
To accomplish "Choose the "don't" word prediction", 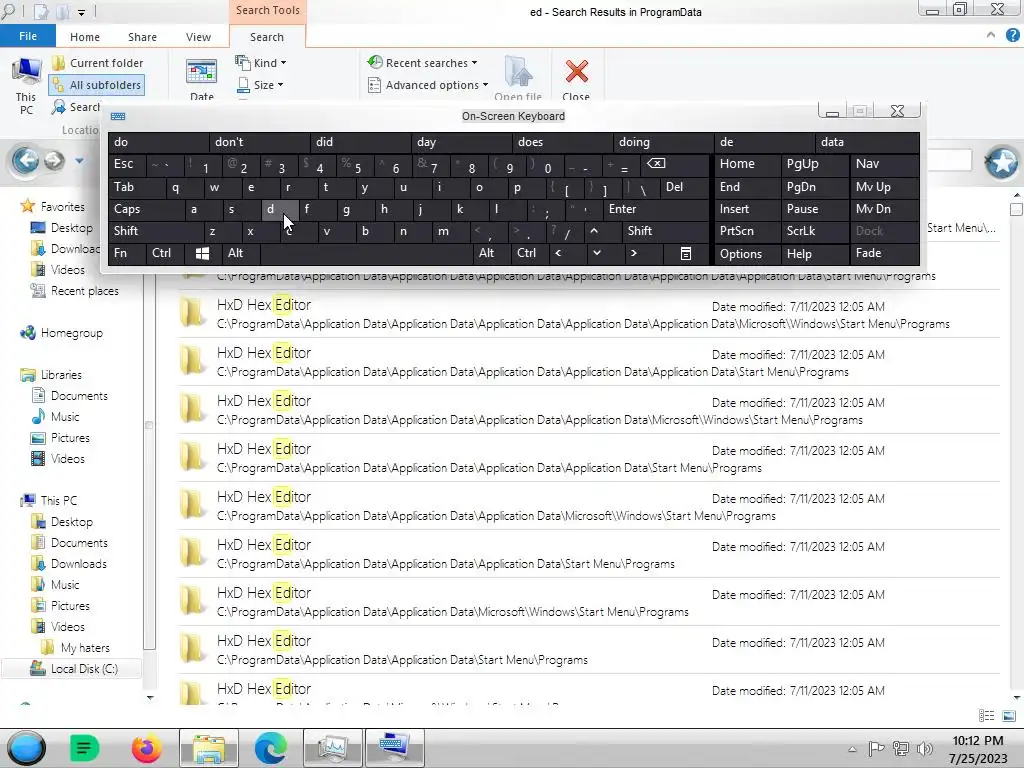I will point(259,142).
